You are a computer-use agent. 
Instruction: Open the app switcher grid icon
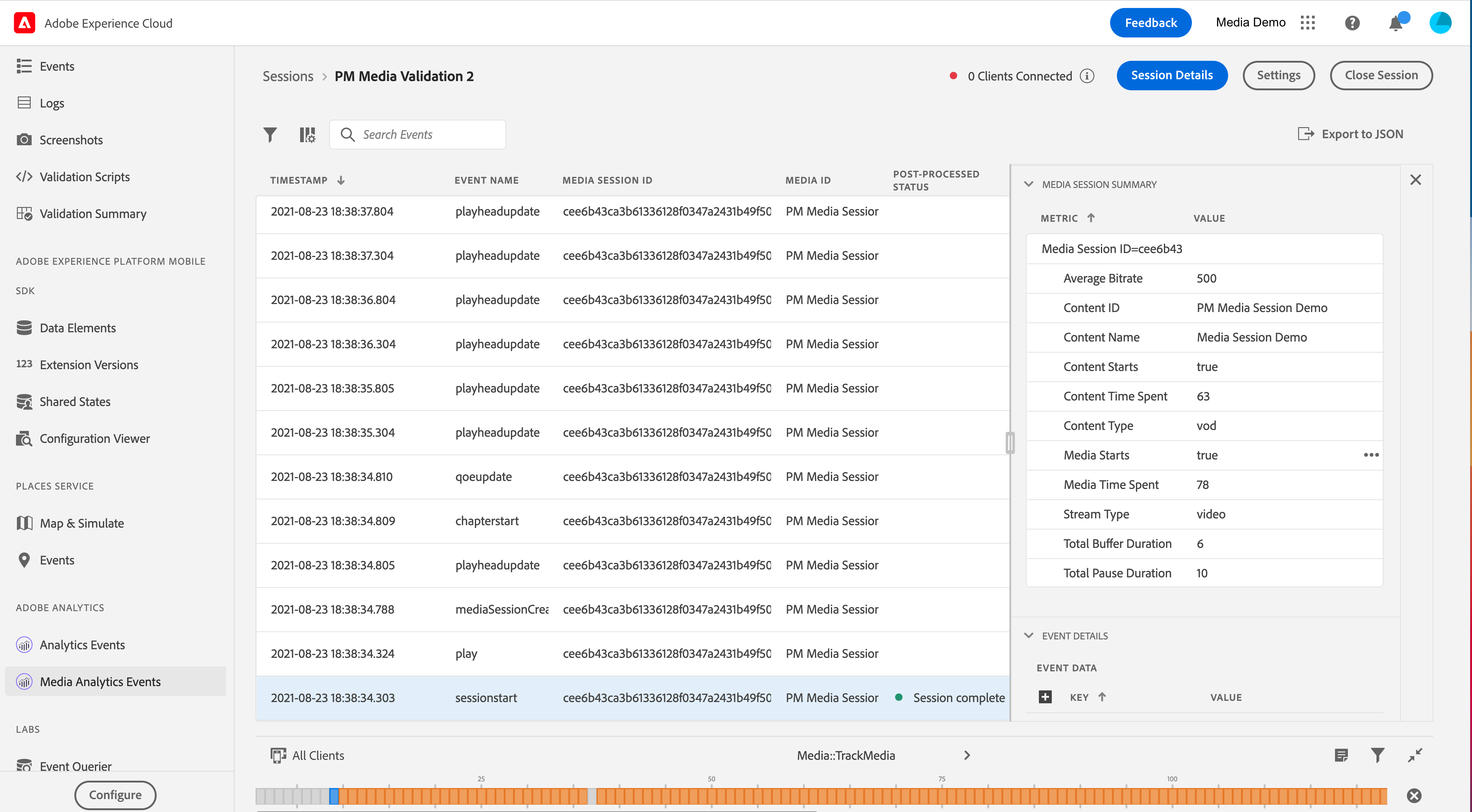pyautogui.click(x=1307, y=23)
